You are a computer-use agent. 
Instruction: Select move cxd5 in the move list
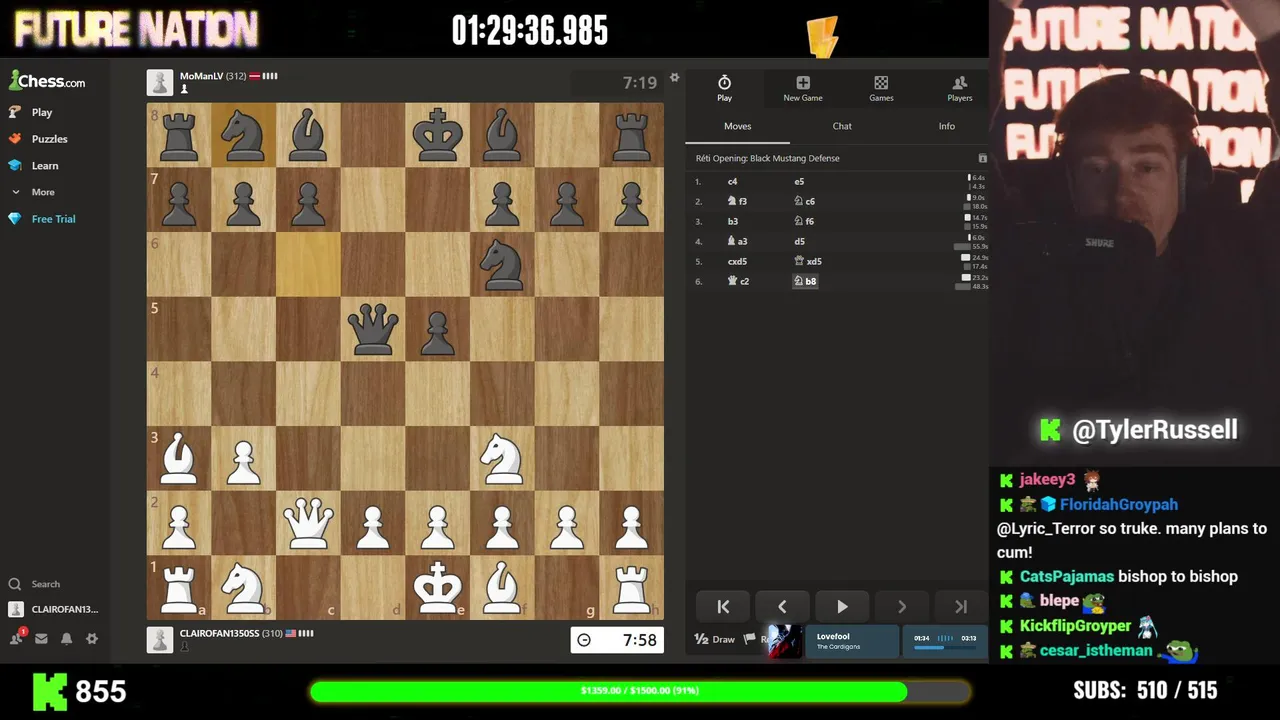737,262
